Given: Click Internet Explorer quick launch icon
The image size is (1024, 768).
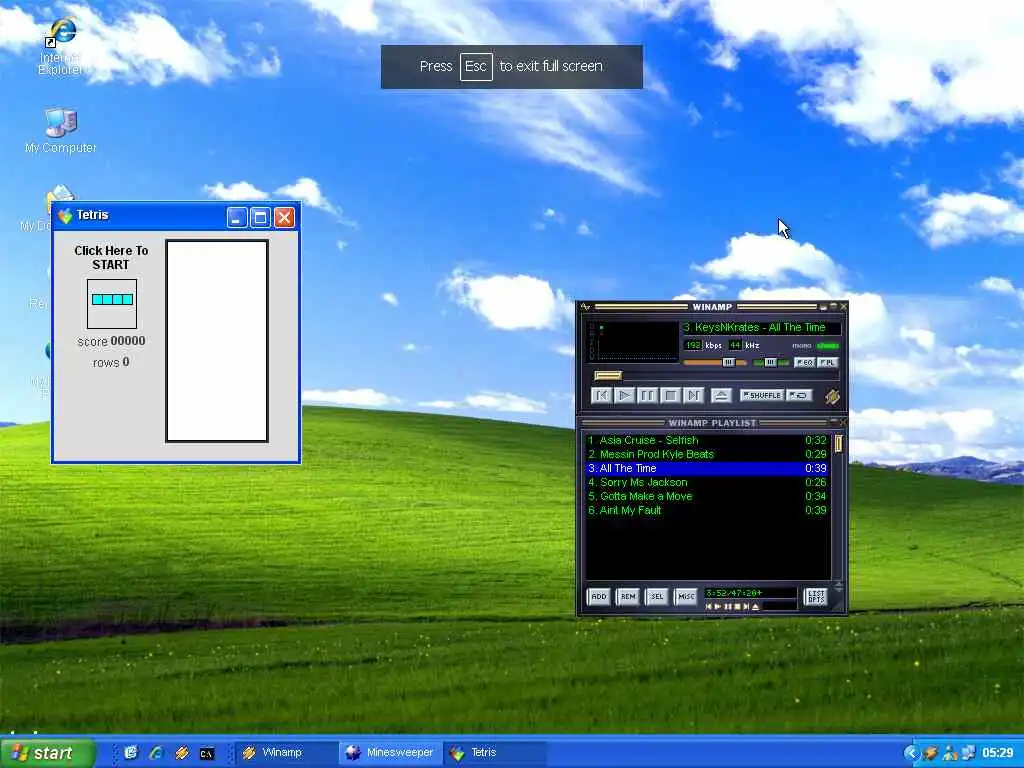Looking at the screenshot, I should [x=156, y=753].
